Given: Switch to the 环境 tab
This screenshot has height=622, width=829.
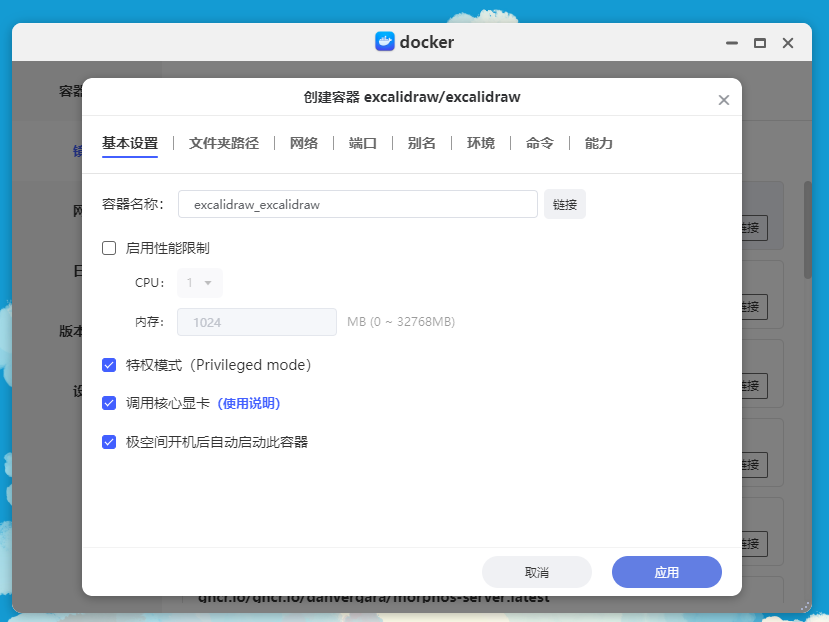Looking at the screenshot, I should click(x=481, y=143).
